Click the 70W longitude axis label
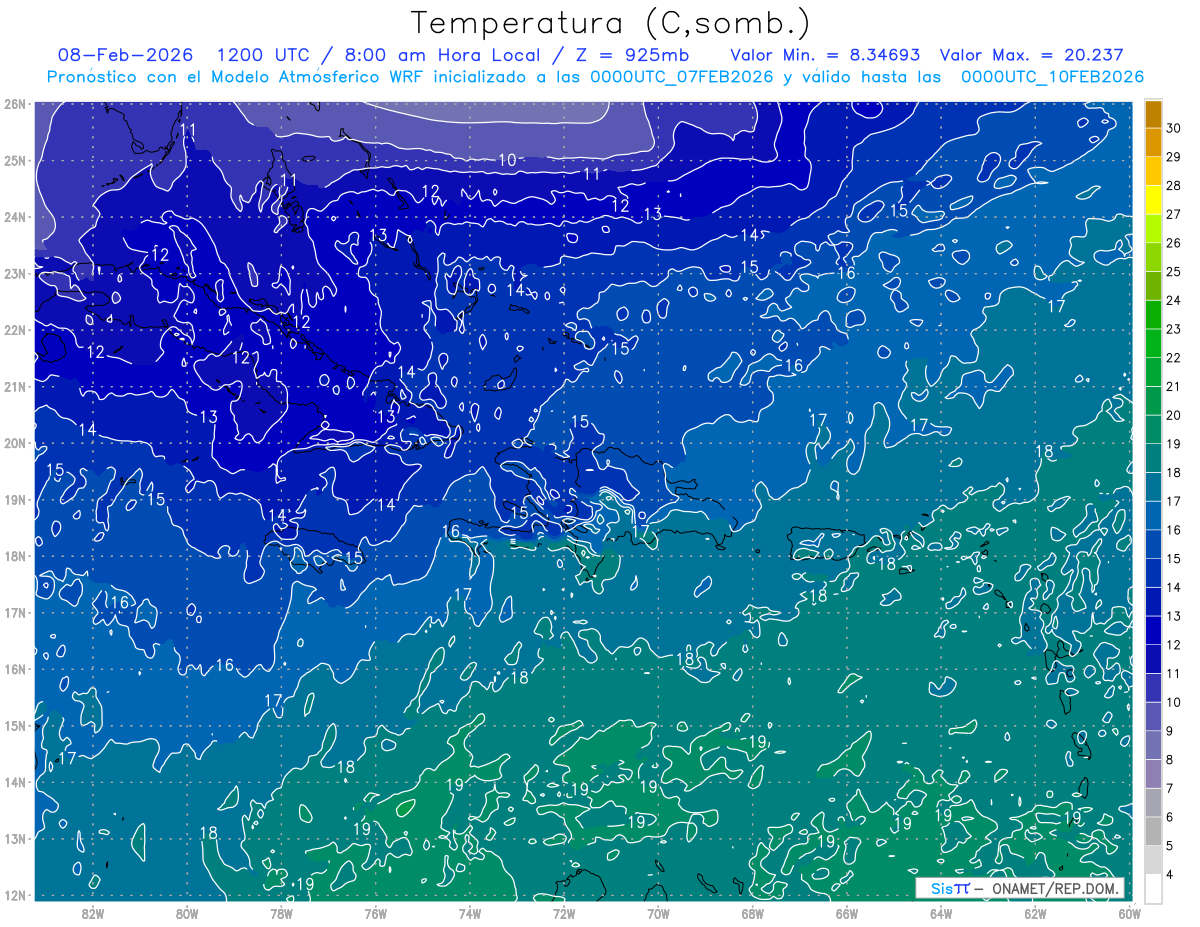Viewport: 1200px width, 927px height. (657, 913)
